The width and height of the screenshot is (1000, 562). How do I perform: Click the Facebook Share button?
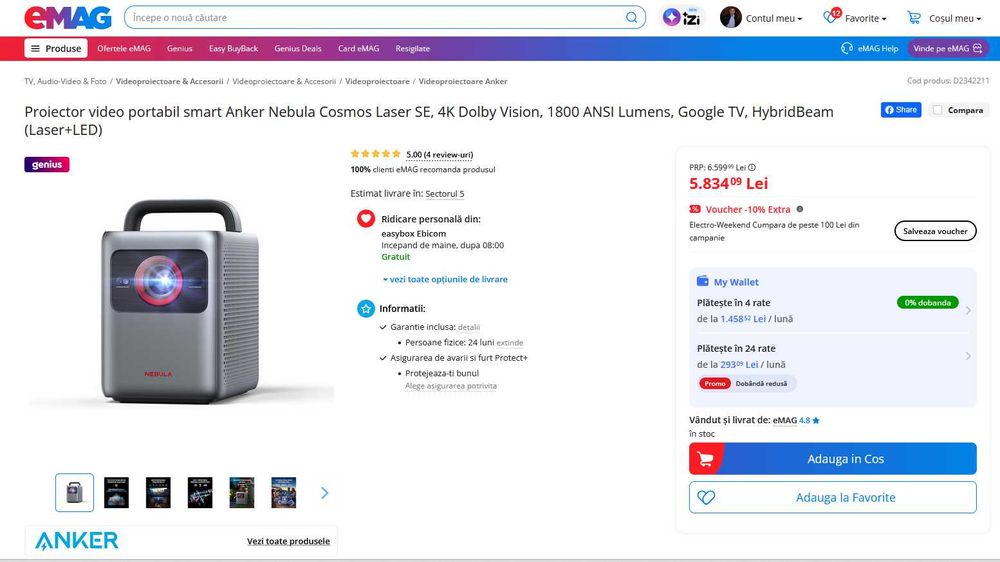(901, 110)
